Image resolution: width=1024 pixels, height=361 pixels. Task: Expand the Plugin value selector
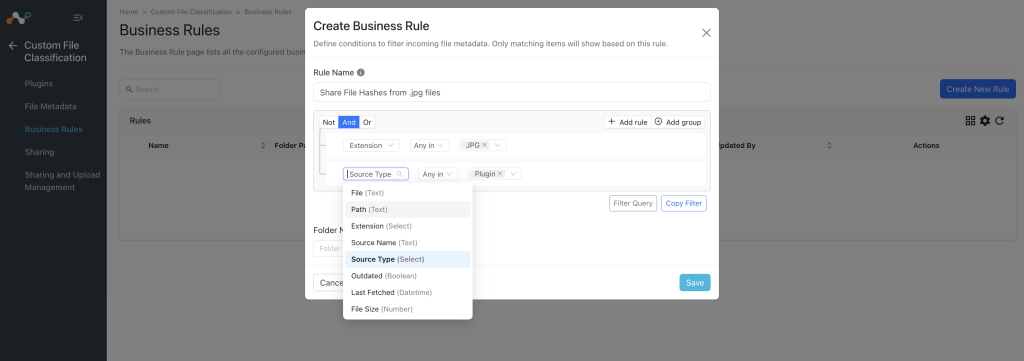pyautogui.click(x=513, y=174)
